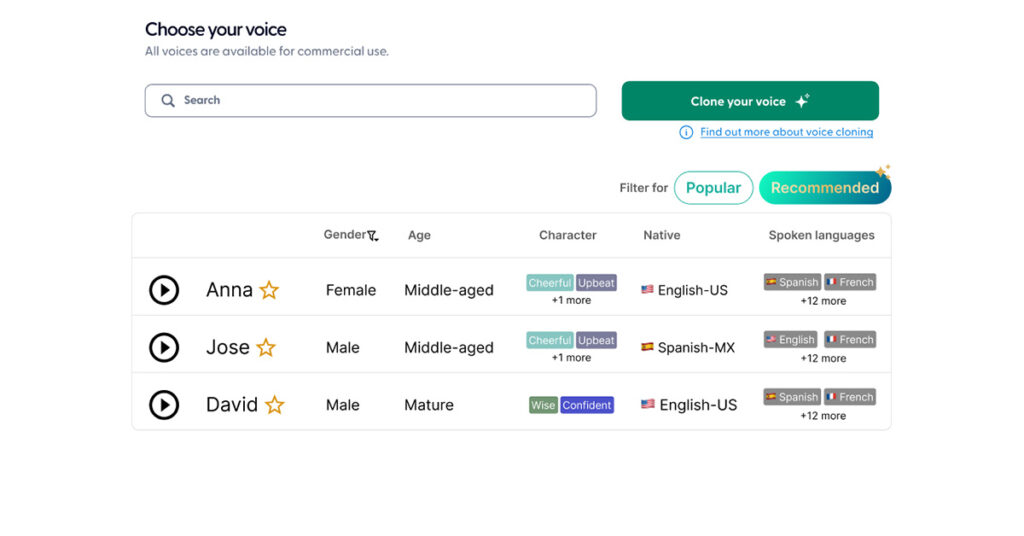Viewport: 1024px width, 536px height.
Task: Mark David as favorite with star
Action: coord(274,405)
